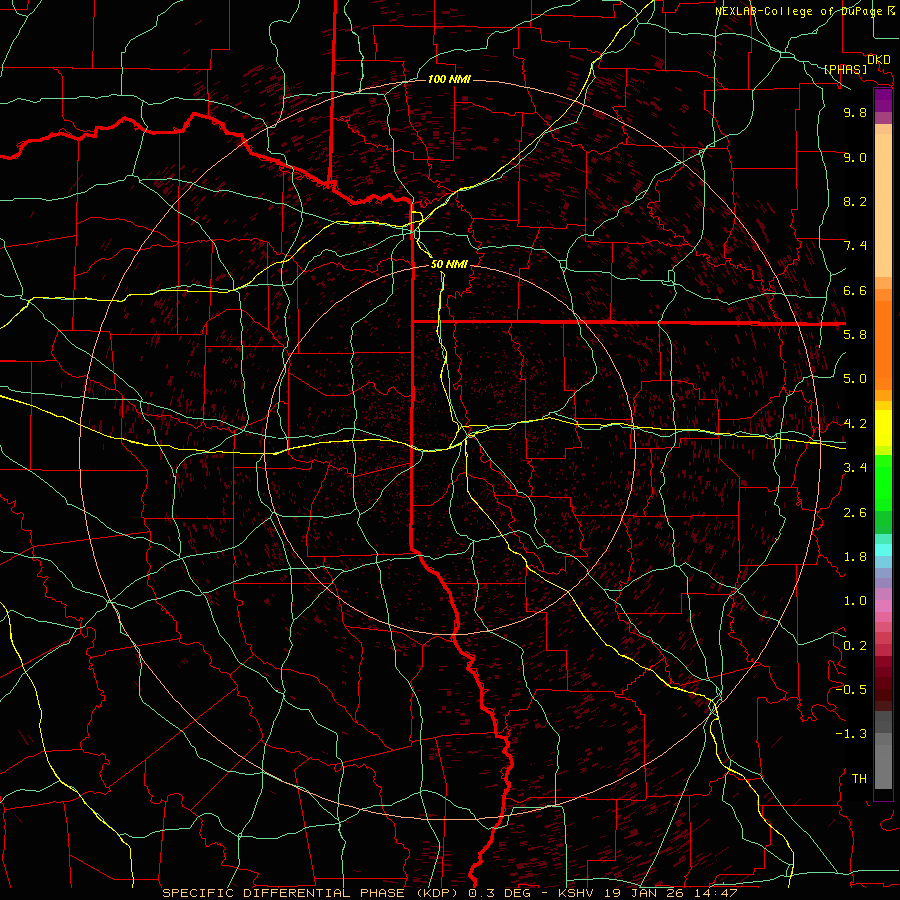Click the purple segment atop the color bar
The width and height of the screenshot is (900, 900).
point(883,100)
